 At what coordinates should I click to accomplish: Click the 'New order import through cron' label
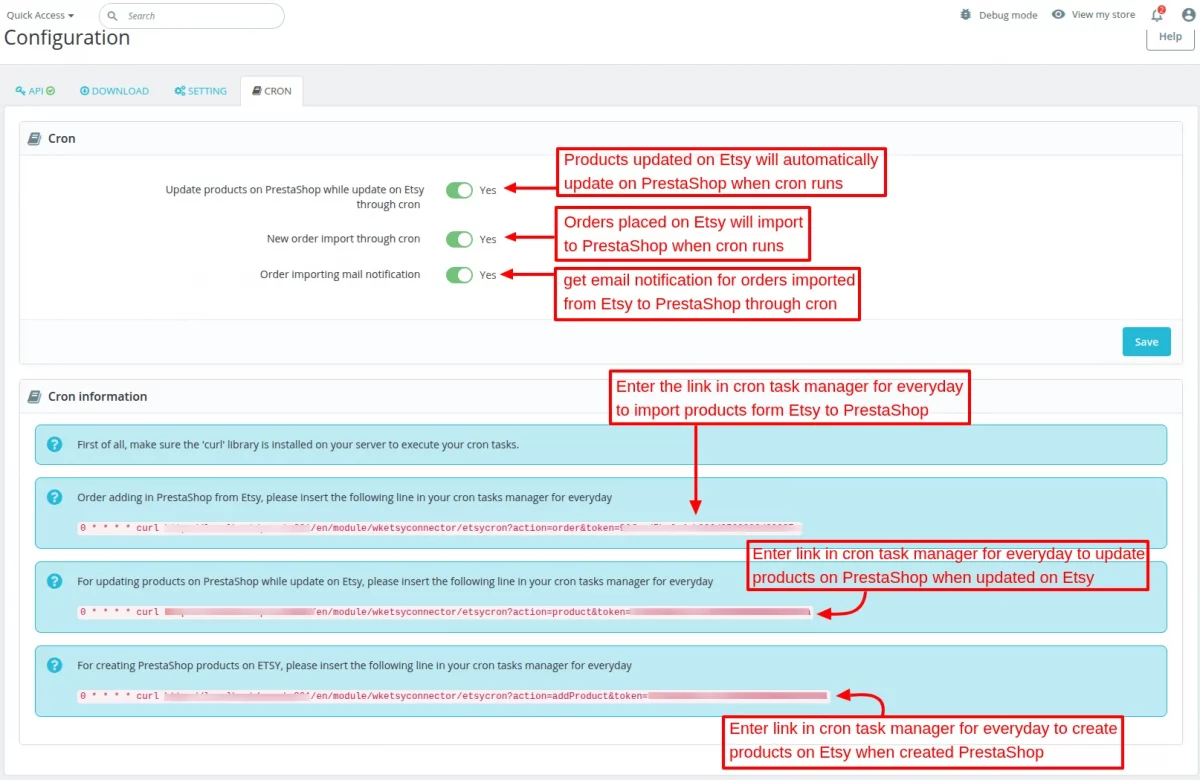(x=343, y=239)
